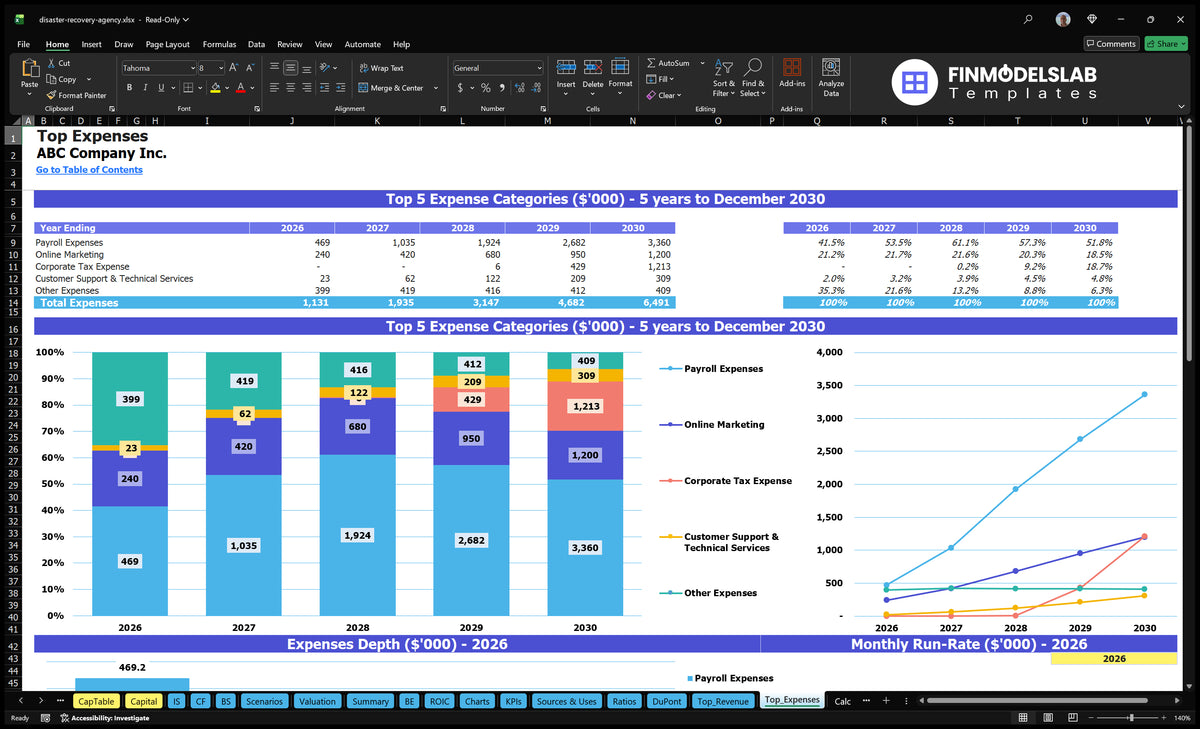Open the File menu
The image size is (1200, 729).
23,44
